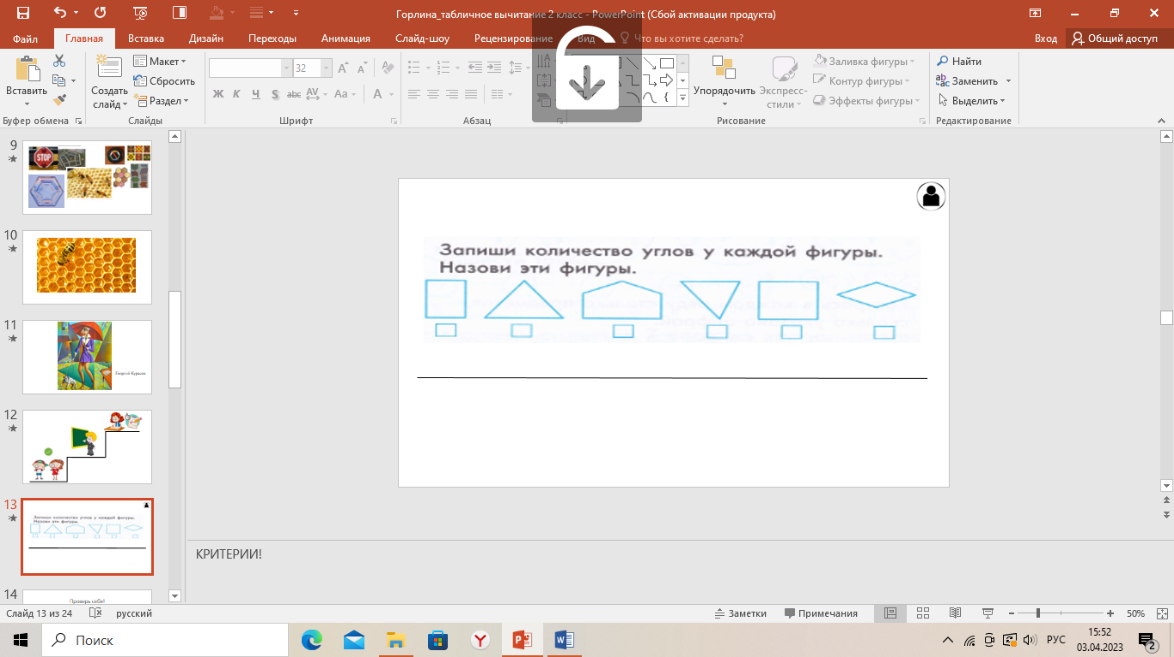Click Вход to sign in
This screenshot has width=1174, height=657.
coord(1045,38)
